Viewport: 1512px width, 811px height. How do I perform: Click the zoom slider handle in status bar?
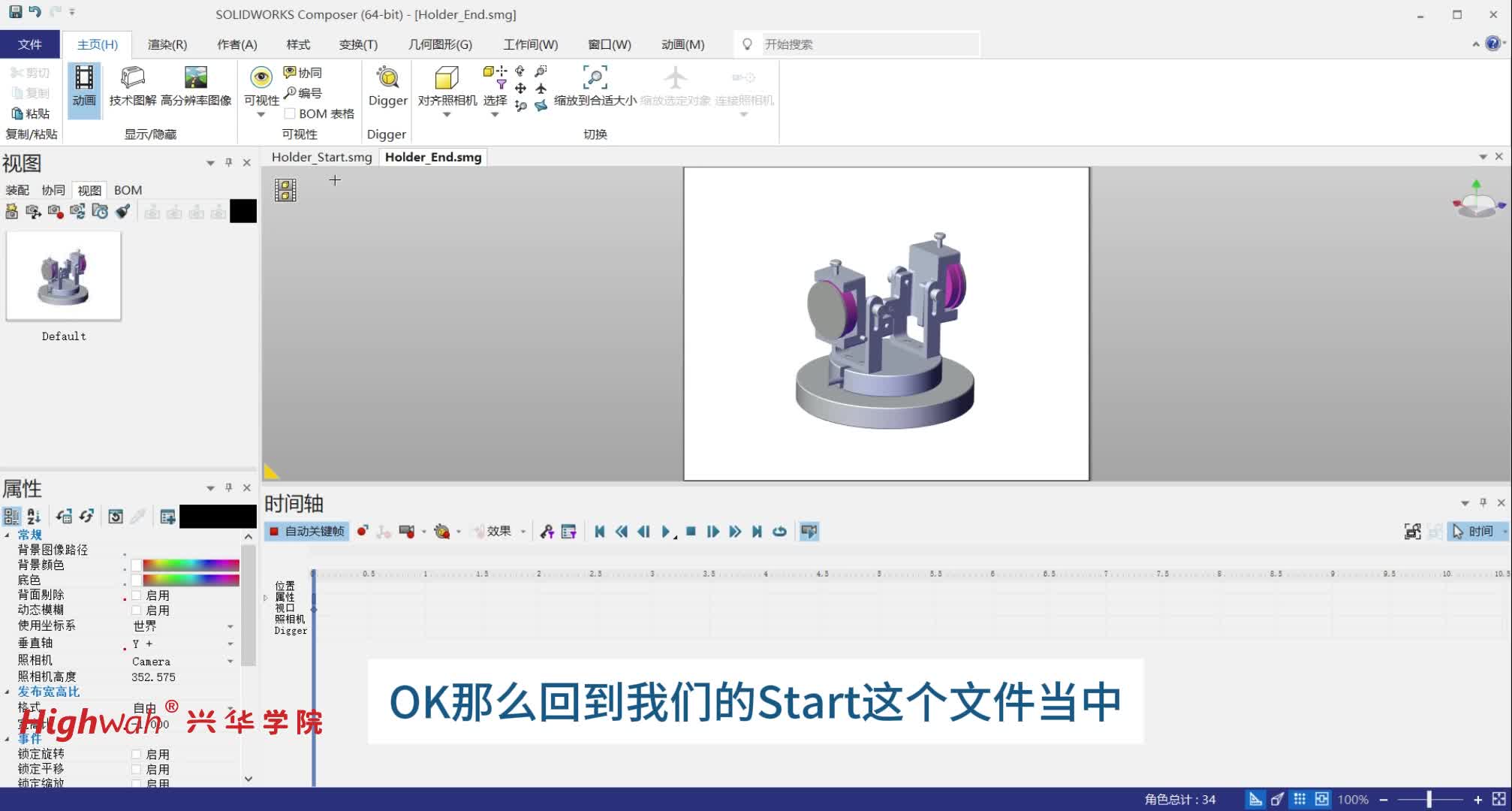(1429, 800)
